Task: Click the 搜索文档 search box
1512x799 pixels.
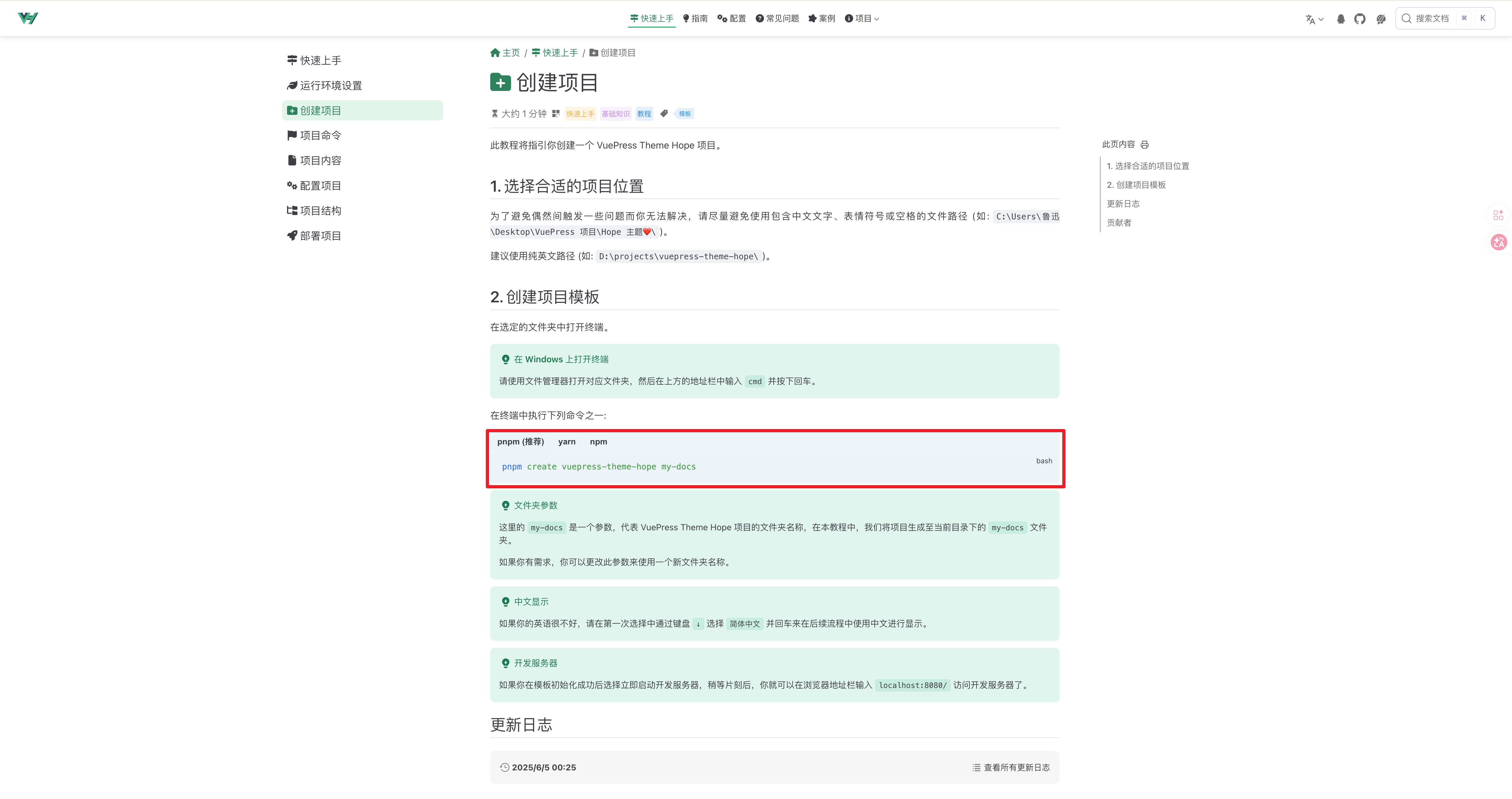Action: (1445, 18)
